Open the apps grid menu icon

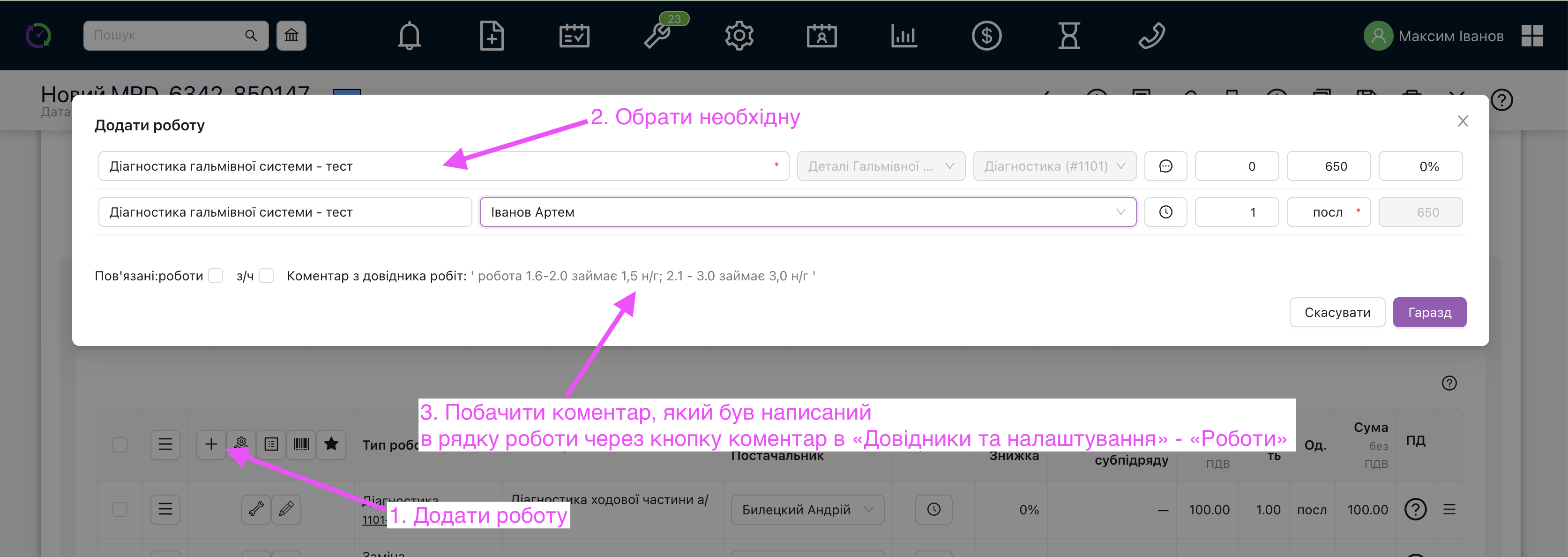coord(1531,36)
